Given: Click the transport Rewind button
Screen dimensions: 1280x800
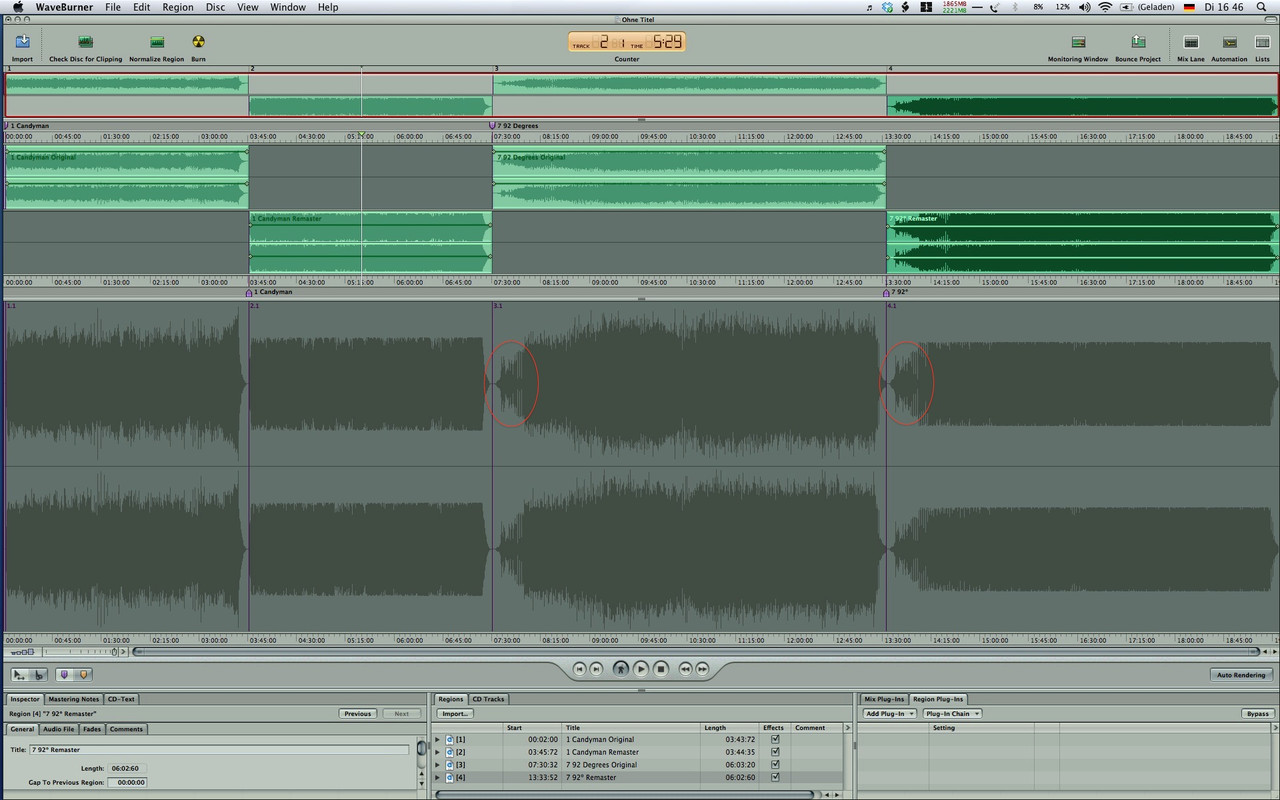Looking at the screenshot, I should pyautogui.click(x=686, y=669).
